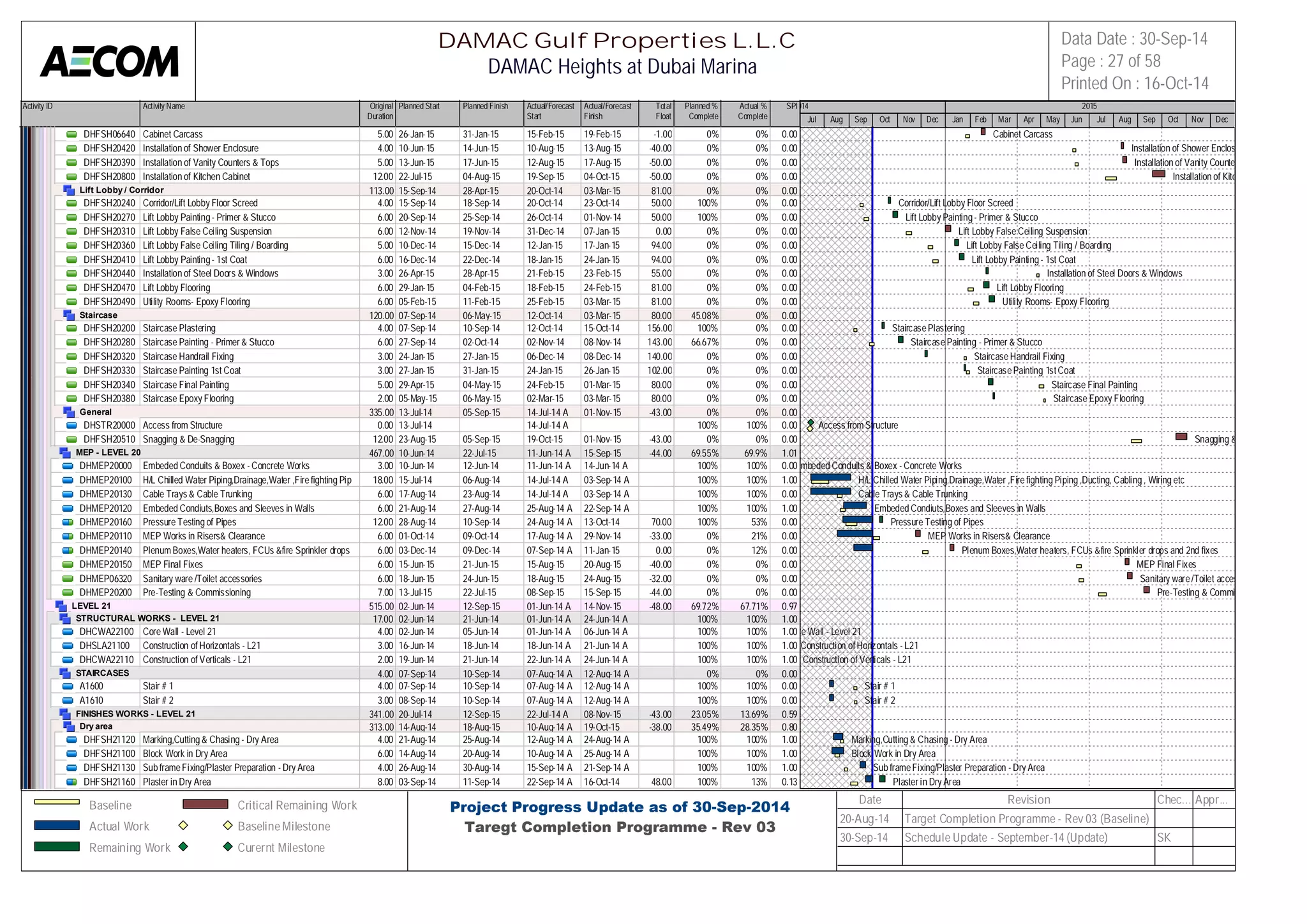
Task: Click Page : 27 of 58 text
Action: pyautogui.click(x=1110, y=61)
